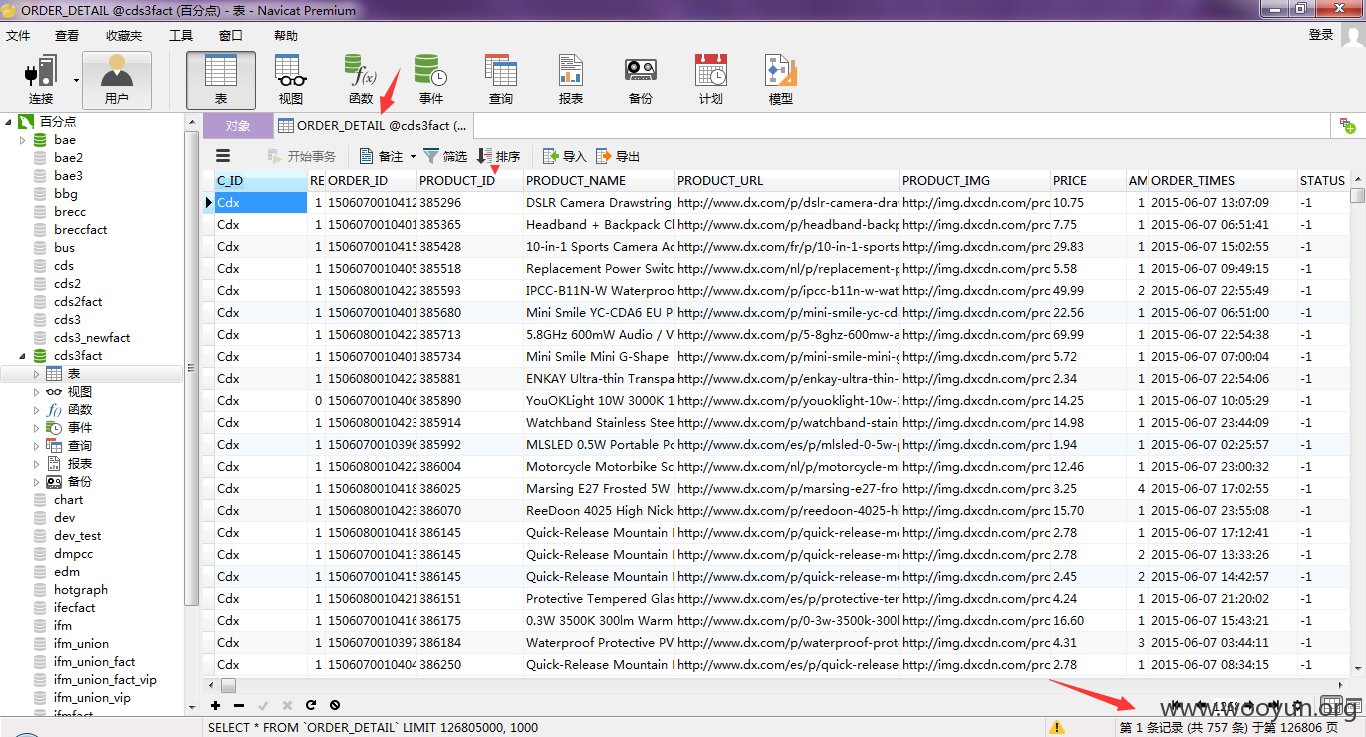Click the warning icon in status bar

(x=1057, y=727)
